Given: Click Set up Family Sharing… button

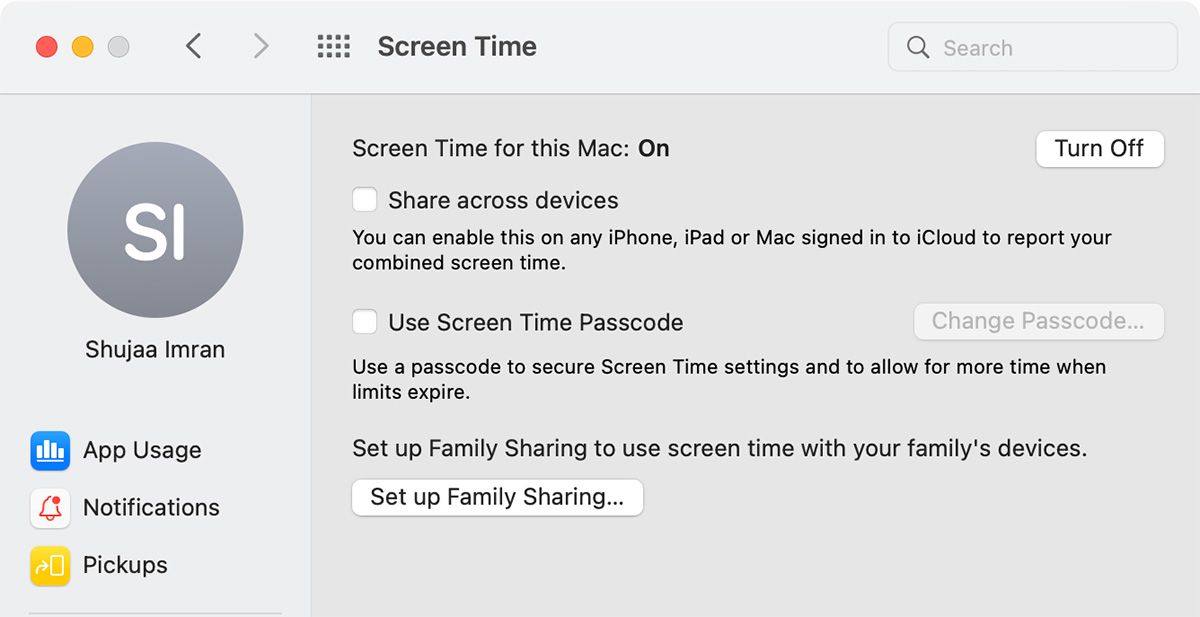Looking at the screenshot, I should (x=497, y=497).
